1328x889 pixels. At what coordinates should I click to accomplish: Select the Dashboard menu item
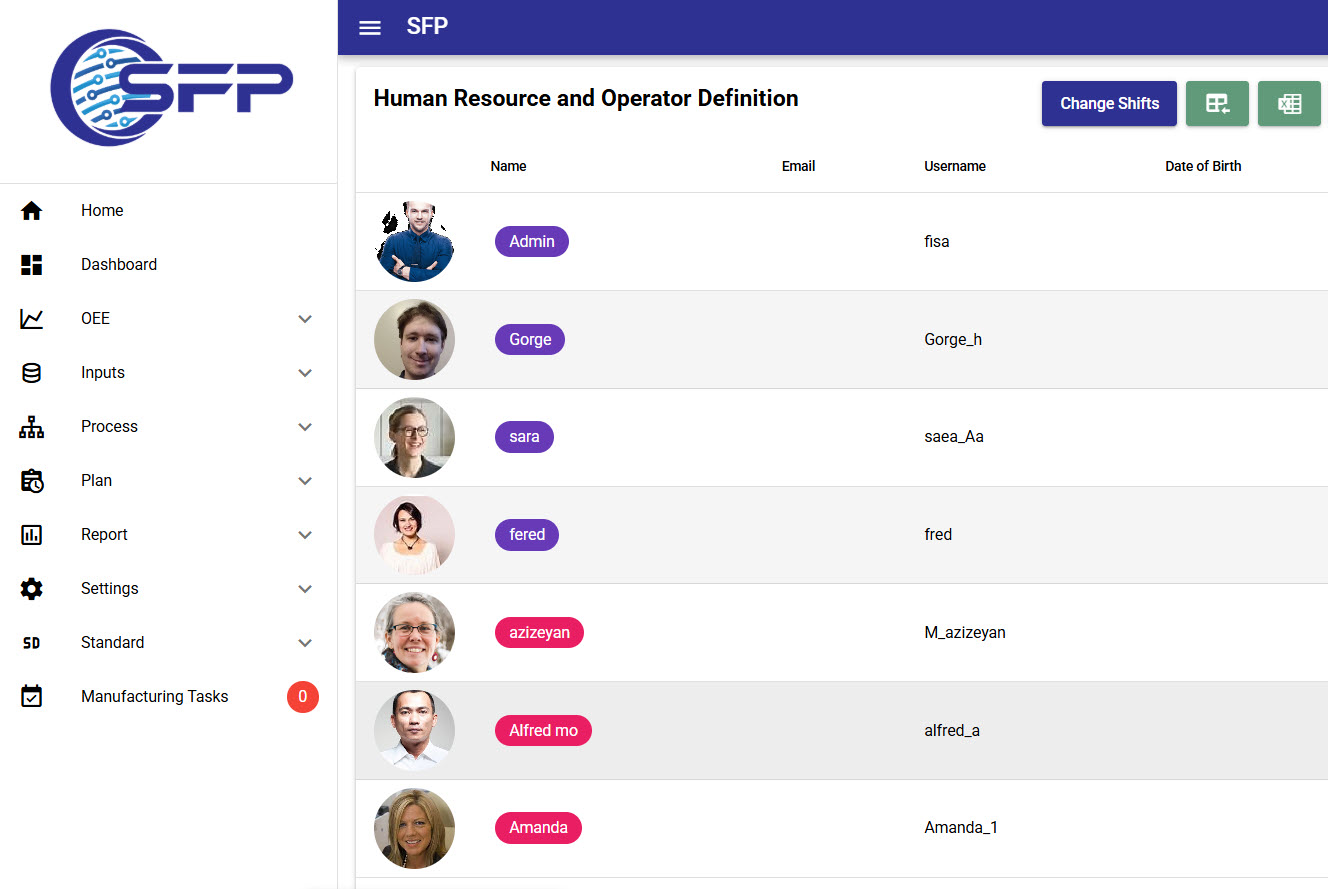click(168, 264)
